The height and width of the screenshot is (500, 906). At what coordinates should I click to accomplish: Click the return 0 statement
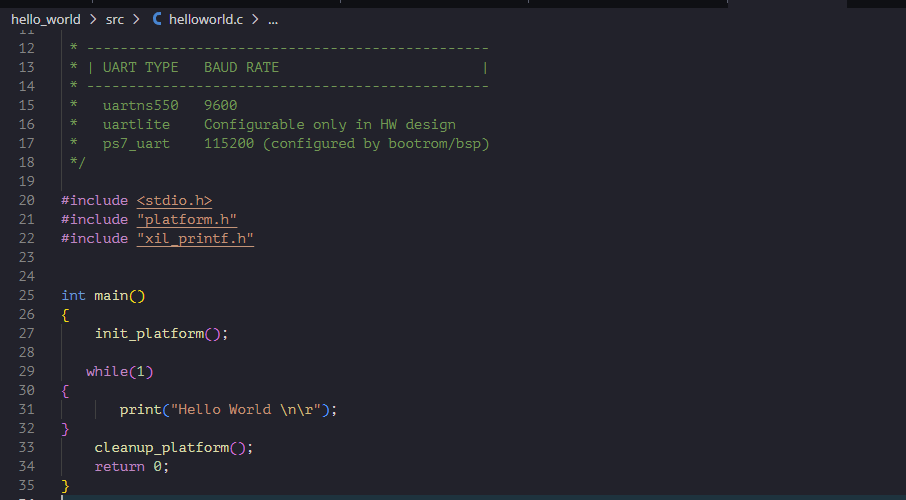pyautogui.click(x=131, y=466)
